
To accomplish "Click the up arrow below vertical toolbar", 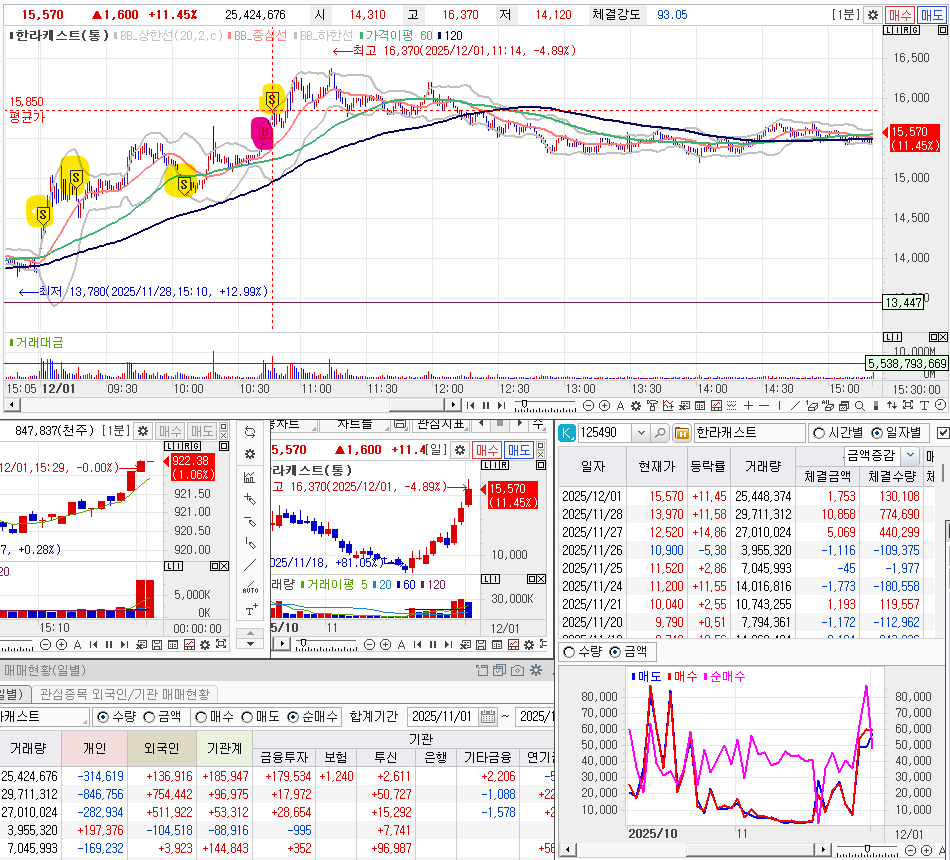I will [250, 633].
